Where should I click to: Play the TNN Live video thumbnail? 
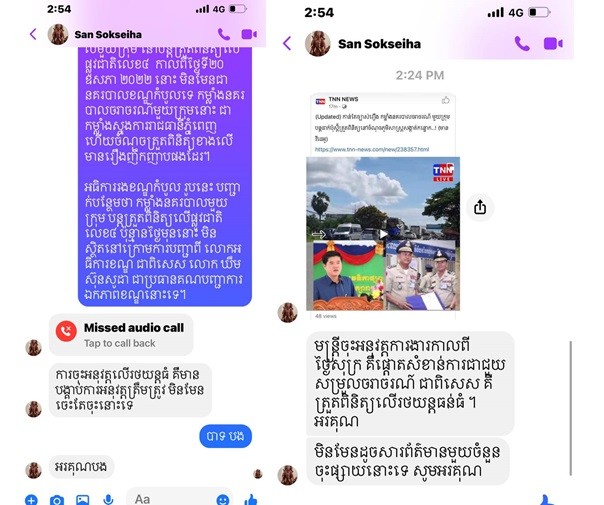click(383, 233)
